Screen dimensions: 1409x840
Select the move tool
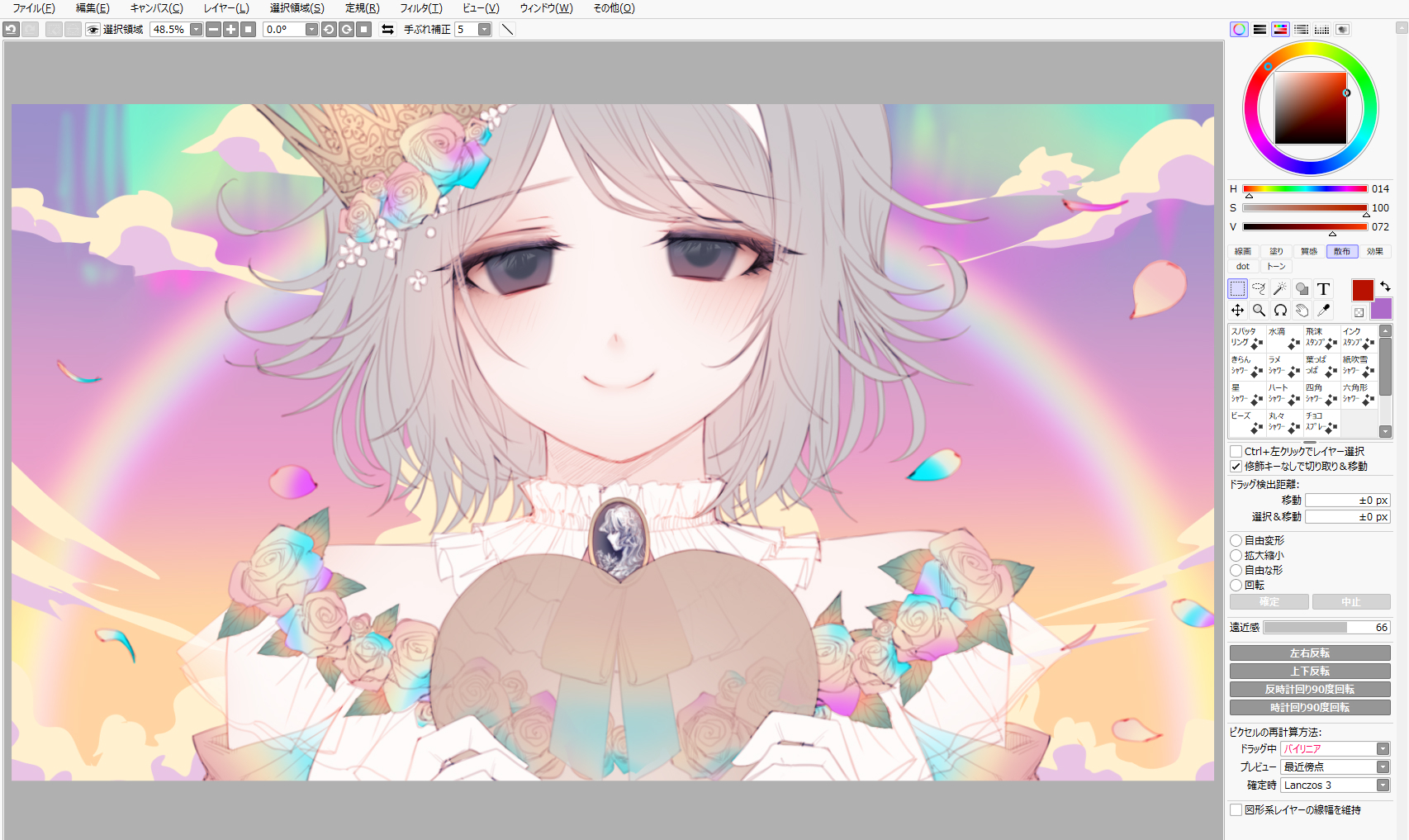pos(1237,310)
